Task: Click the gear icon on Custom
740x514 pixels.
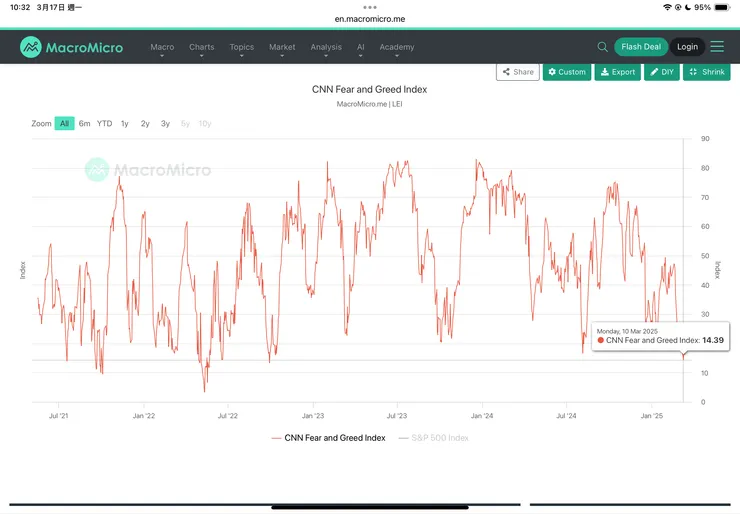Action: [x=552, y=72]
